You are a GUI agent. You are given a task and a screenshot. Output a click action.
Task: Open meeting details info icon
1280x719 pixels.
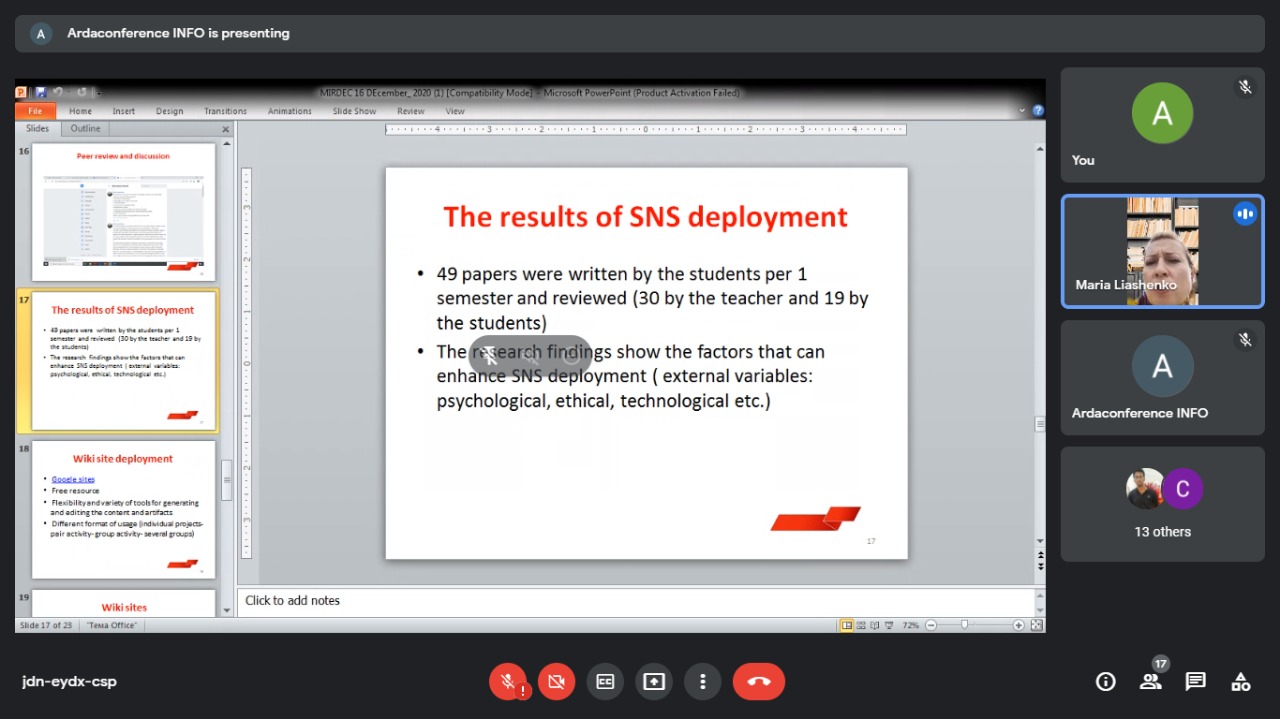pyautogui.click(x=1106, y=682)
